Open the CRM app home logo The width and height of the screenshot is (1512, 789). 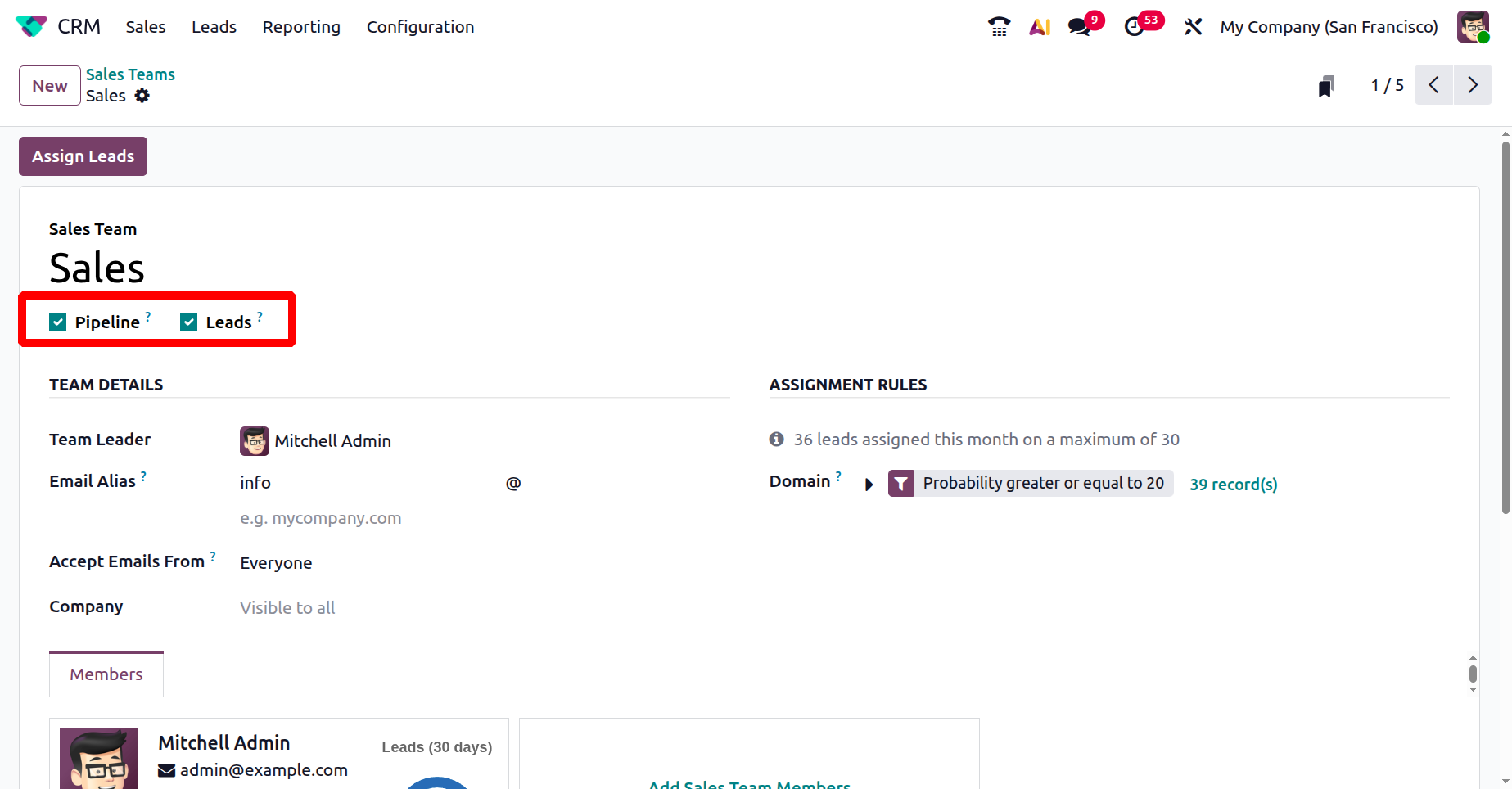coord(31,26)
